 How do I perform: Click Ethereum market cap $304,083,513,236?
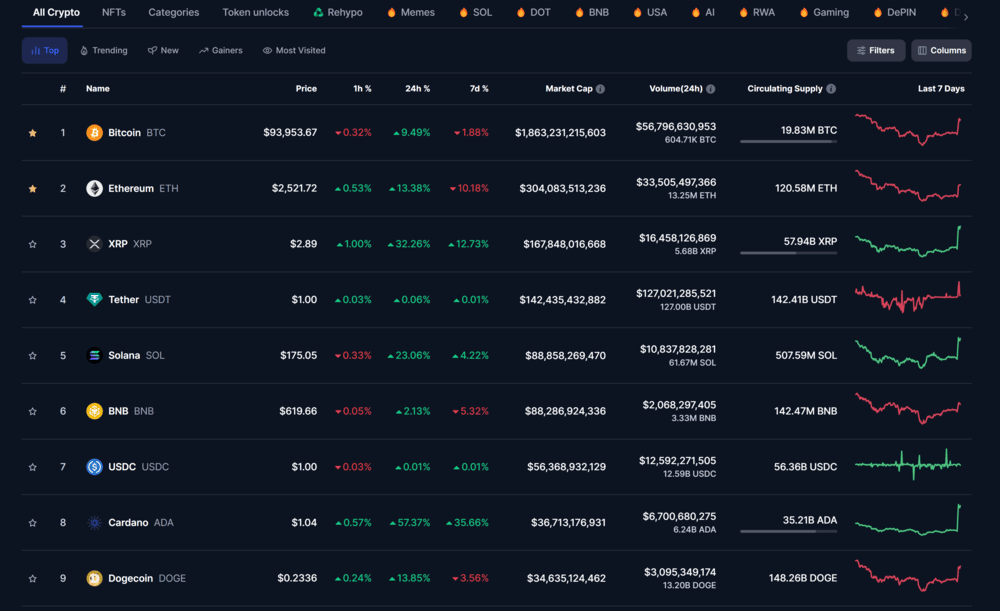tap(562, 188)
